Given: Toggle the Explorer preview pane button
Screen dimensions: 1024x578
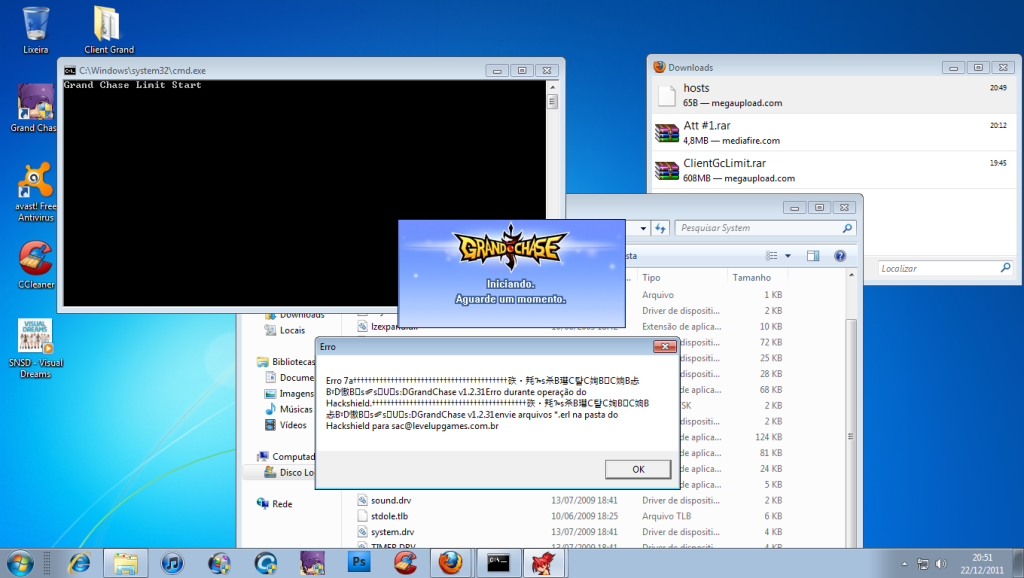Looking at the screenshot, I should point(813,256).
